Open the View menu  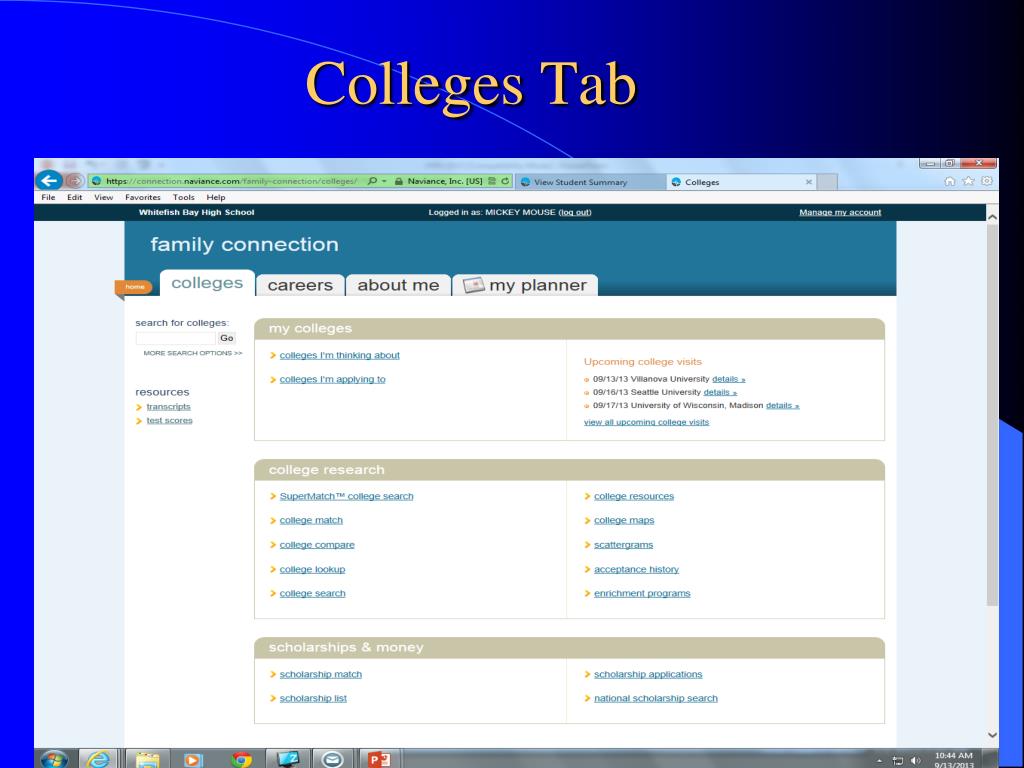[x=103, y=197]
